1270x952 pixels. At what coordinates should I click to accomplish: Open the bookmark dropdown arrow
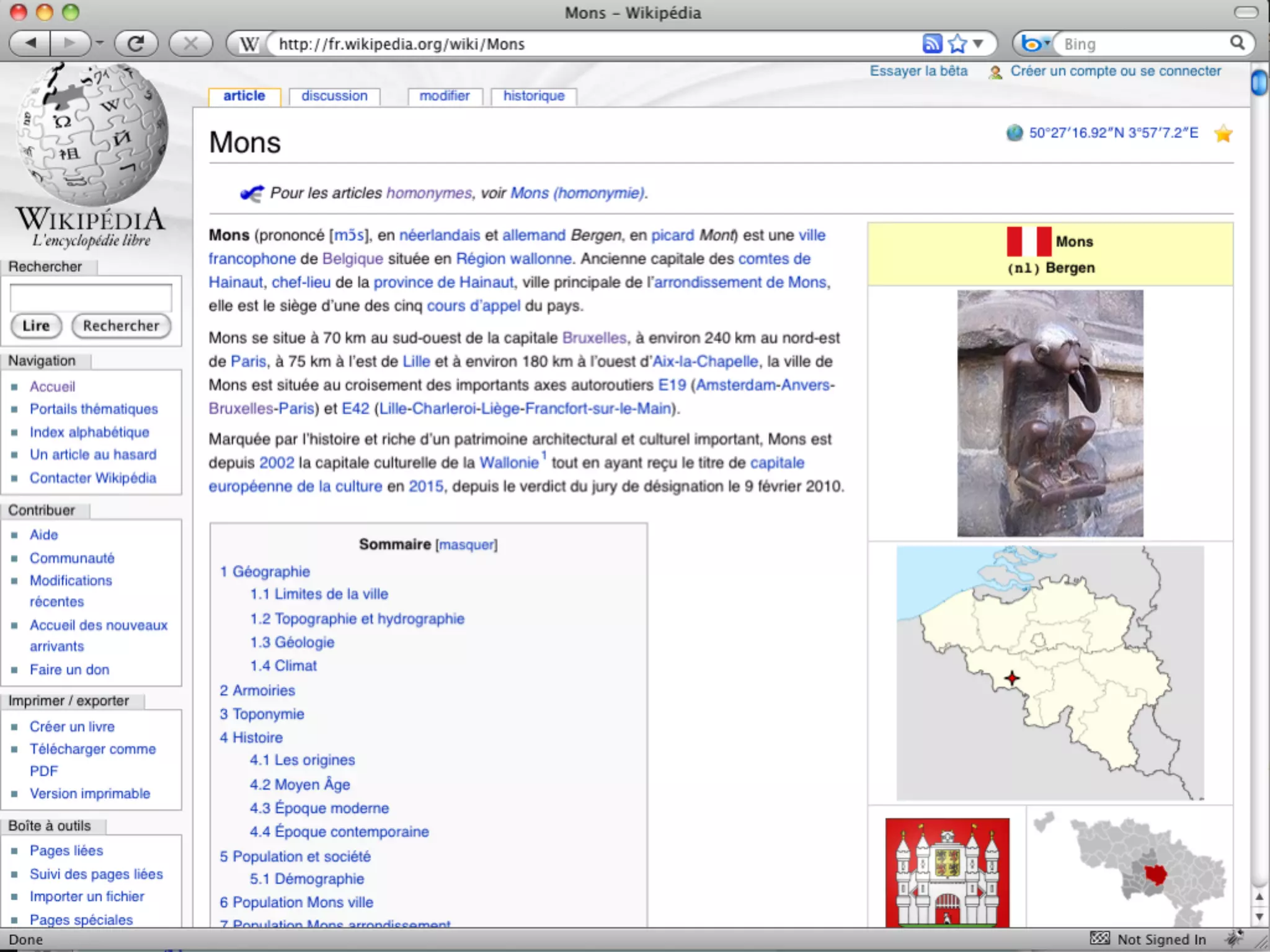(x=979, y=43)
